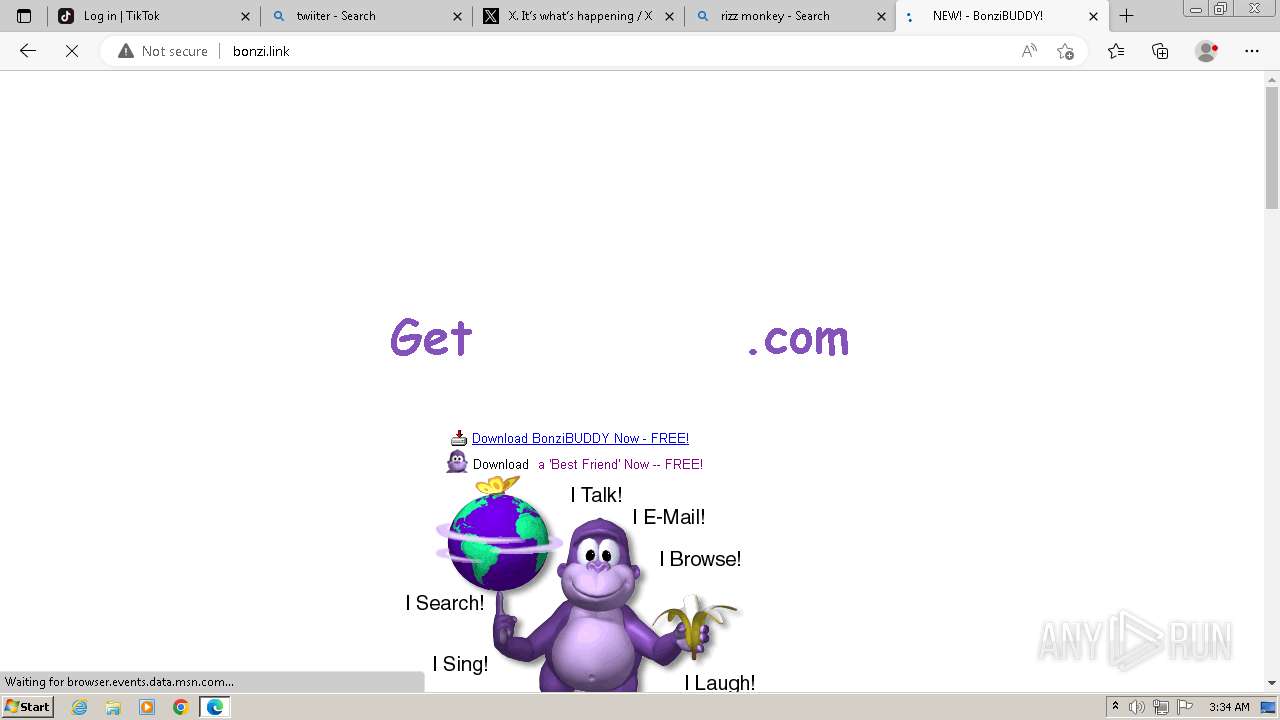Click the I Browse! text
The width and height of the screenshot is (1280, 720).
700,559
